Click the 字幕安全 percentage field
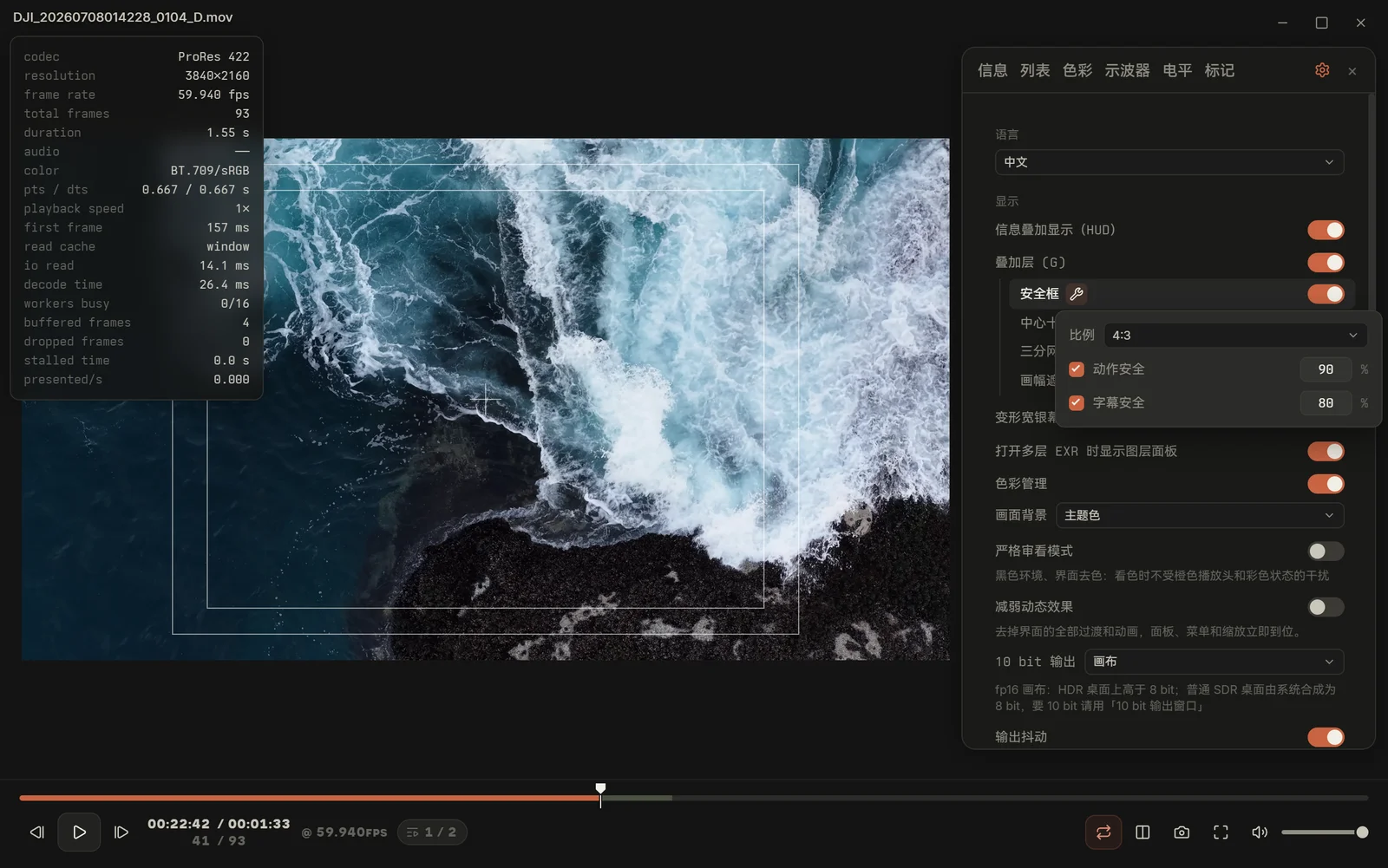 pyautogui.click(x=1326, y=403)
